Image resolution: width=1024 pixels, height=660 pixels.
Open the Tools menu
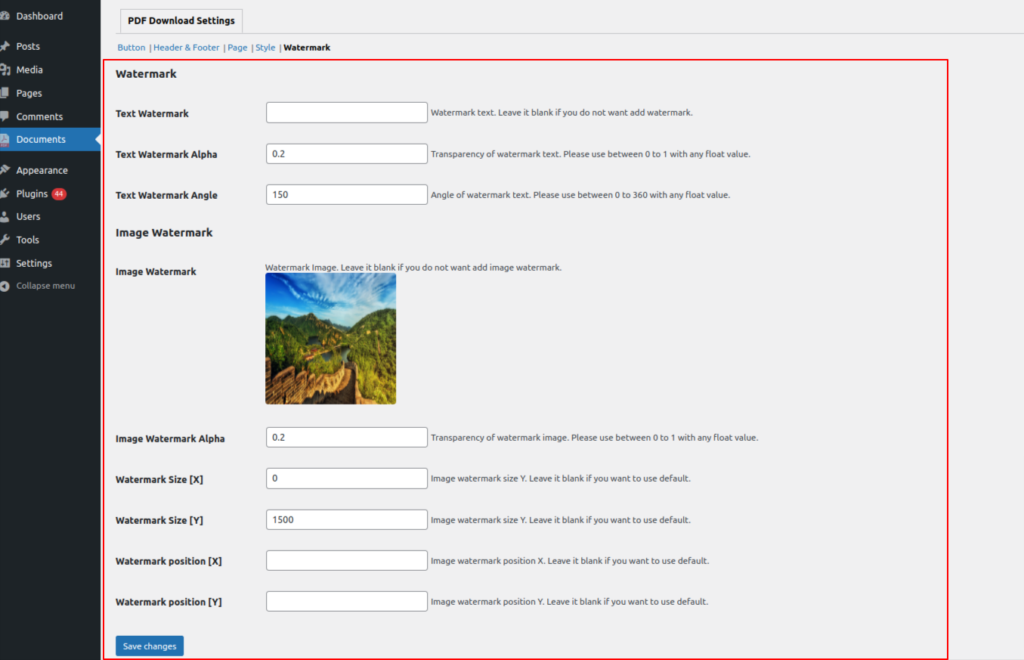29,239
